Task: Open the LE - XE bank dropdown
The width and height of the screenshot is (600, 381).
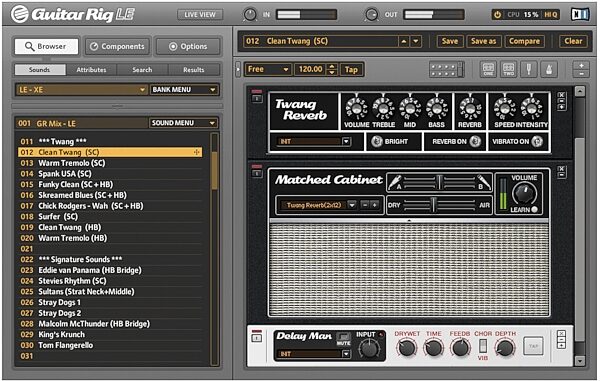Action: (x=82, y=90)
